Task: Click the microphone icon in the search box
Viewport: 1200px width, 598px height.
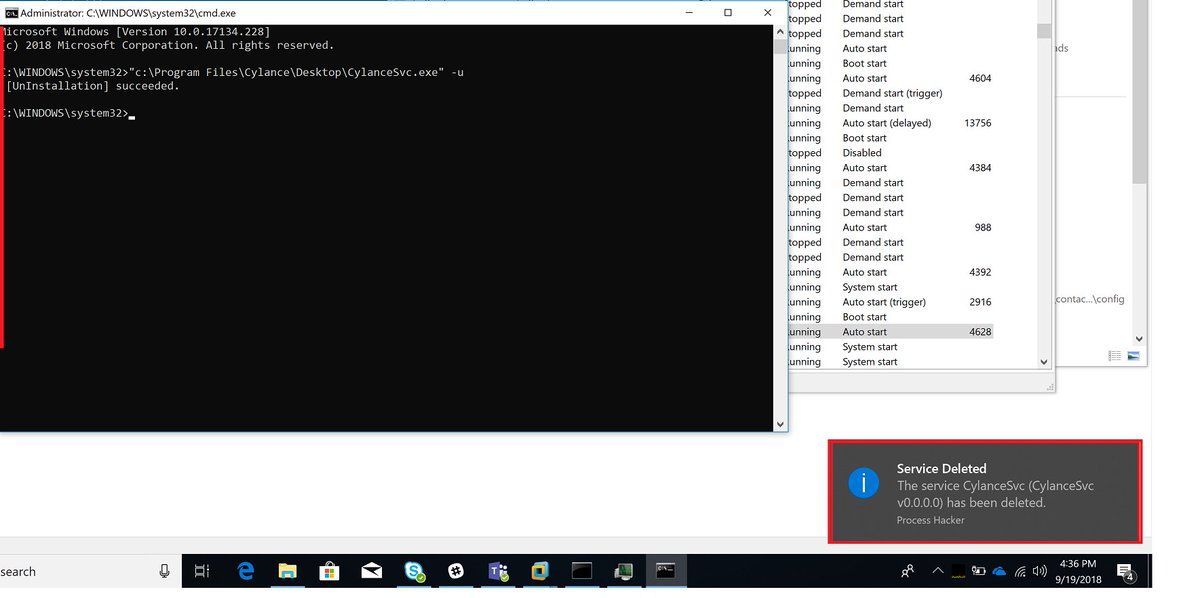Action: (164, 571)
